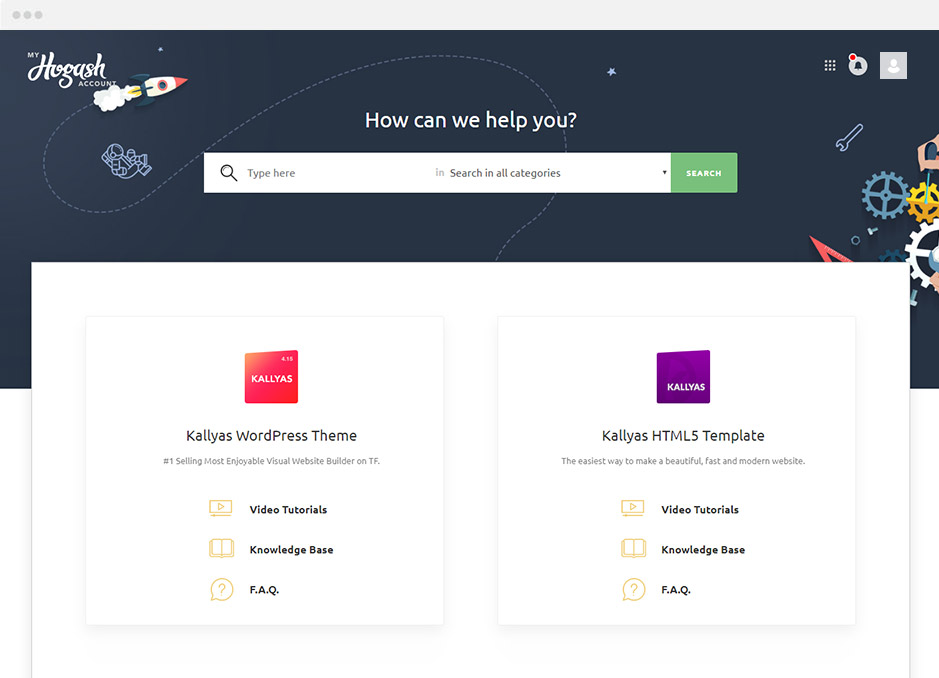Screen dimensions: 939x678
Task: Open the Kallyas HTML5 Template title link
Action: [x=683, y=436]
